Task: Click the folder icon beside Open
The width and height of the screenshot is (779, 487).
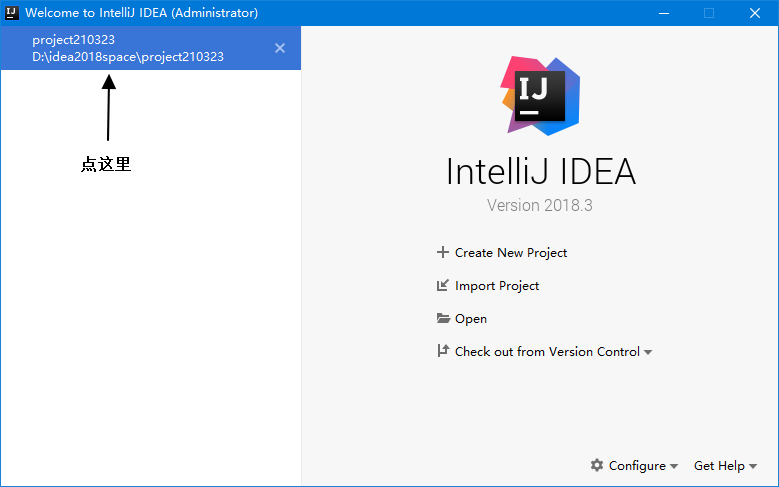Action: (442, 319)
